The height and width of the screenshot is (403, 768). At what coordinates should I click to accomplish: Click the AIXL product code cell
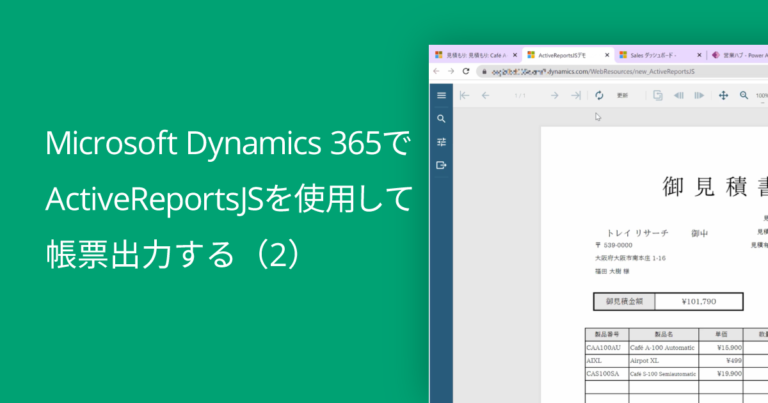(607, 361)
